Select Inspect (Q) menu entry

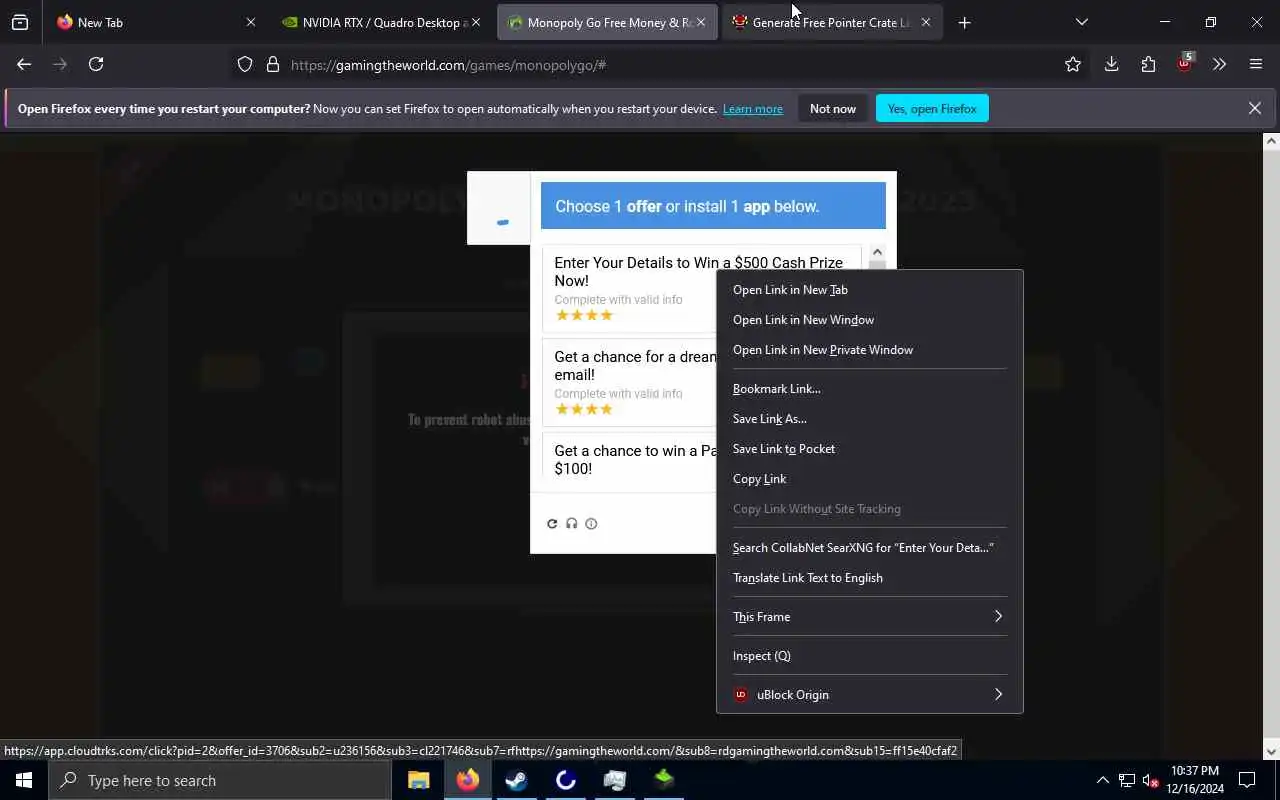click(x=869, y=656)
